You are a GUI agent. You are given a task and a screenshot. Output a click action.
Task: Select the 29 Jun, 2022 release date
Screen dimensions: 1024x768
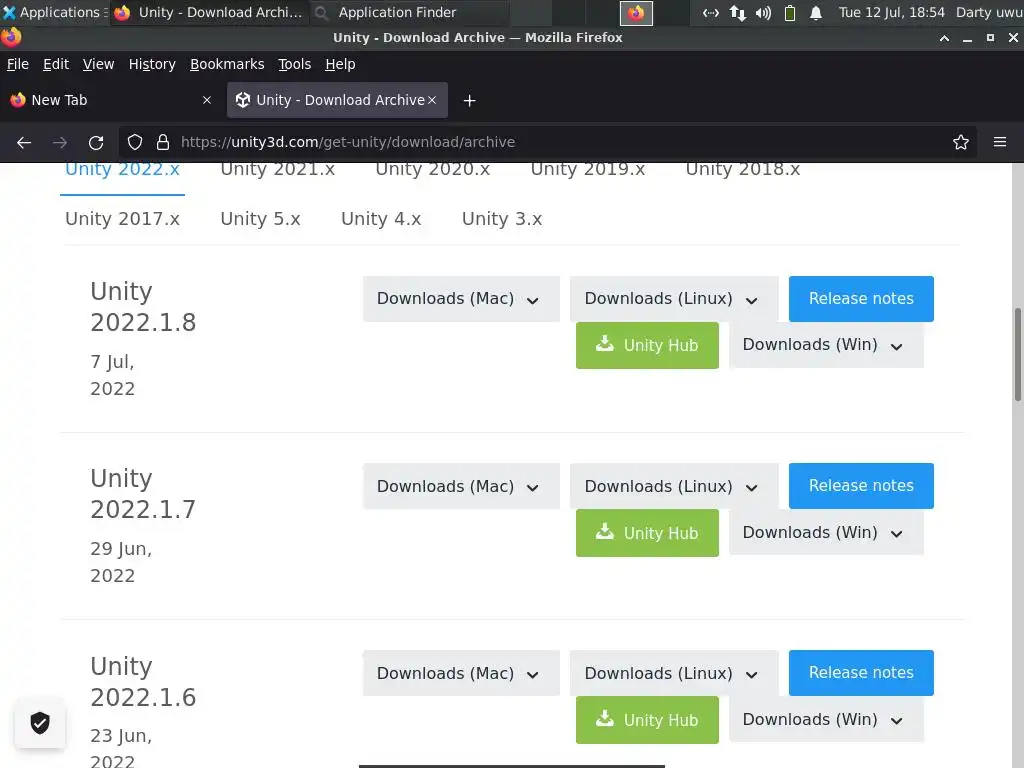[x=121, y=562]
